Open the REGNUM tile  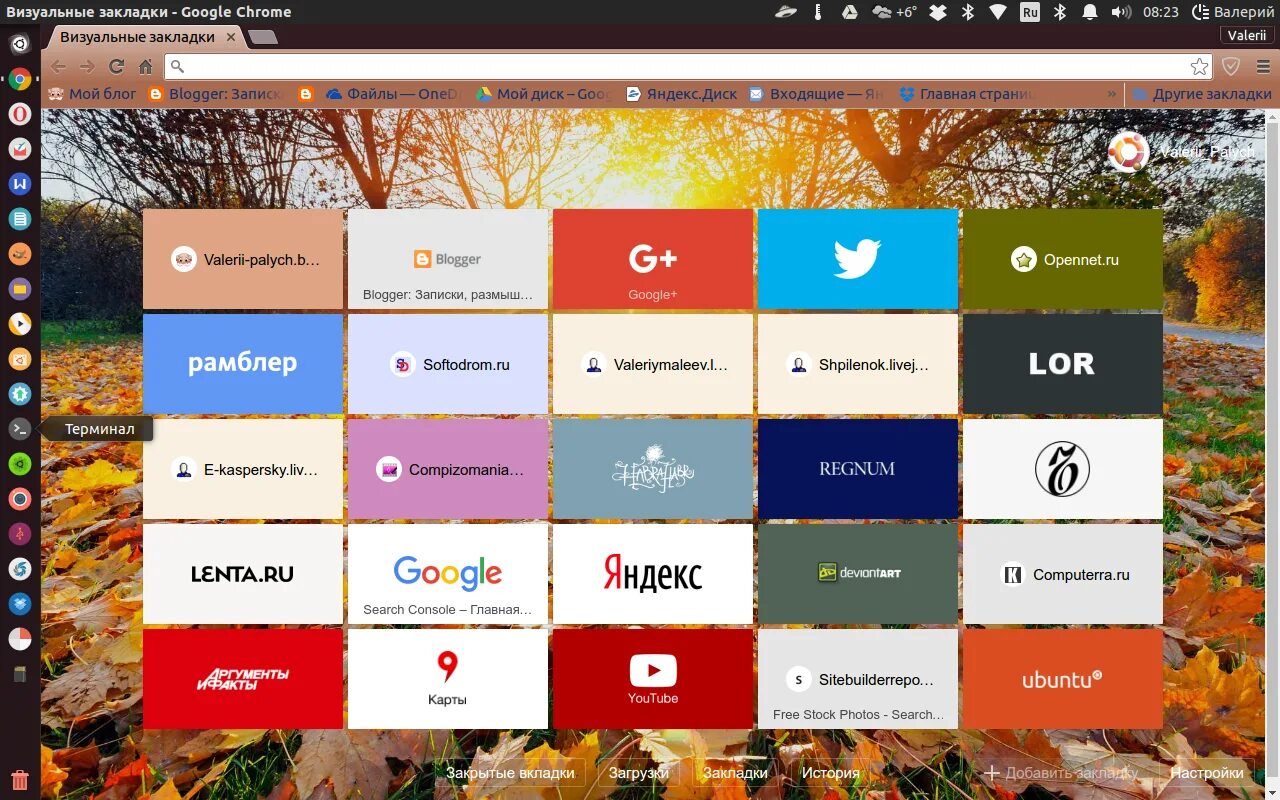pyautogui.click(x=857, y=469)
